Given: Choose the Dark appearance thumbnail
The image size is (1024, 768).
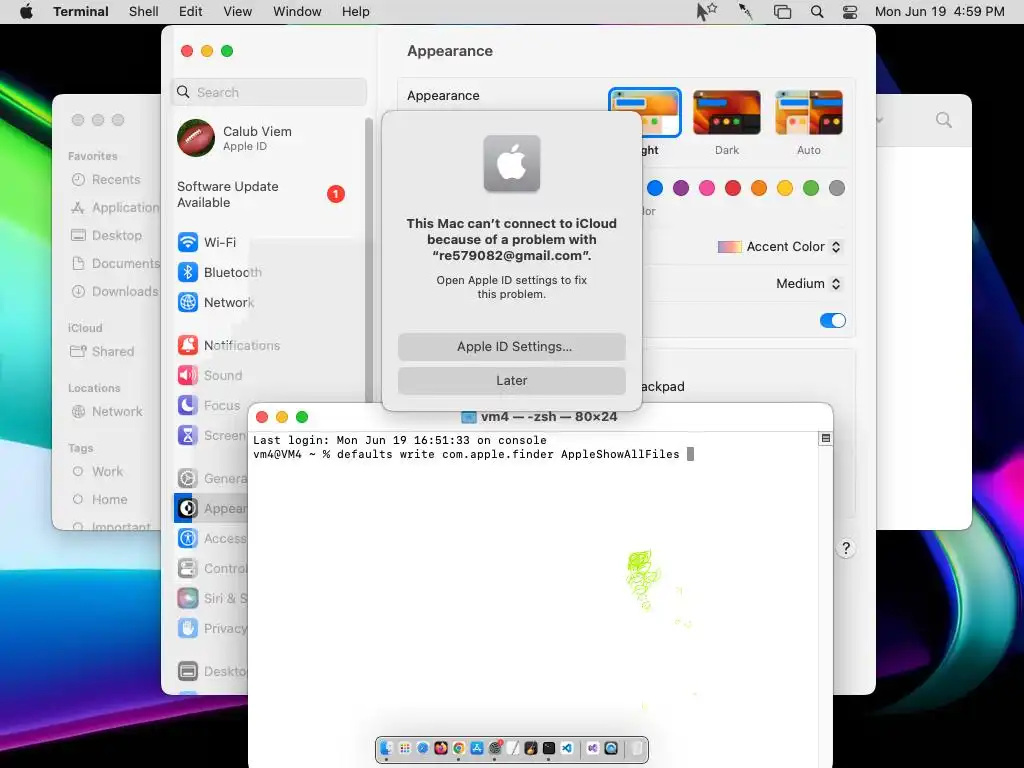Looking at the screenshot, I should point(727,112).
